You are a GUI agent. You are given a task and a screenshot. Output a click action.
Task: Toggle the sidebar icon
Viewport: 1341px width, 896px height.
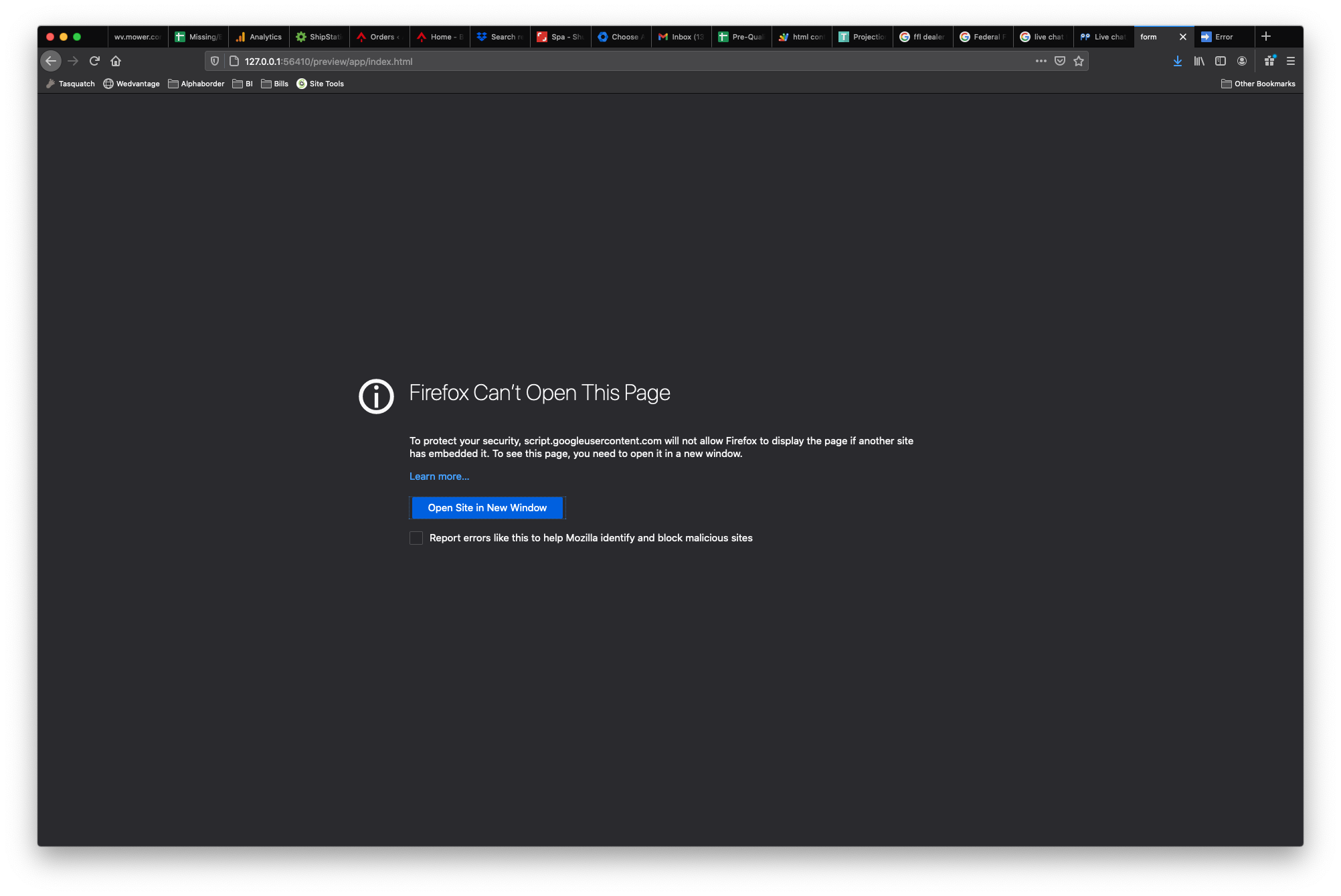click(x=1221, y=61)
